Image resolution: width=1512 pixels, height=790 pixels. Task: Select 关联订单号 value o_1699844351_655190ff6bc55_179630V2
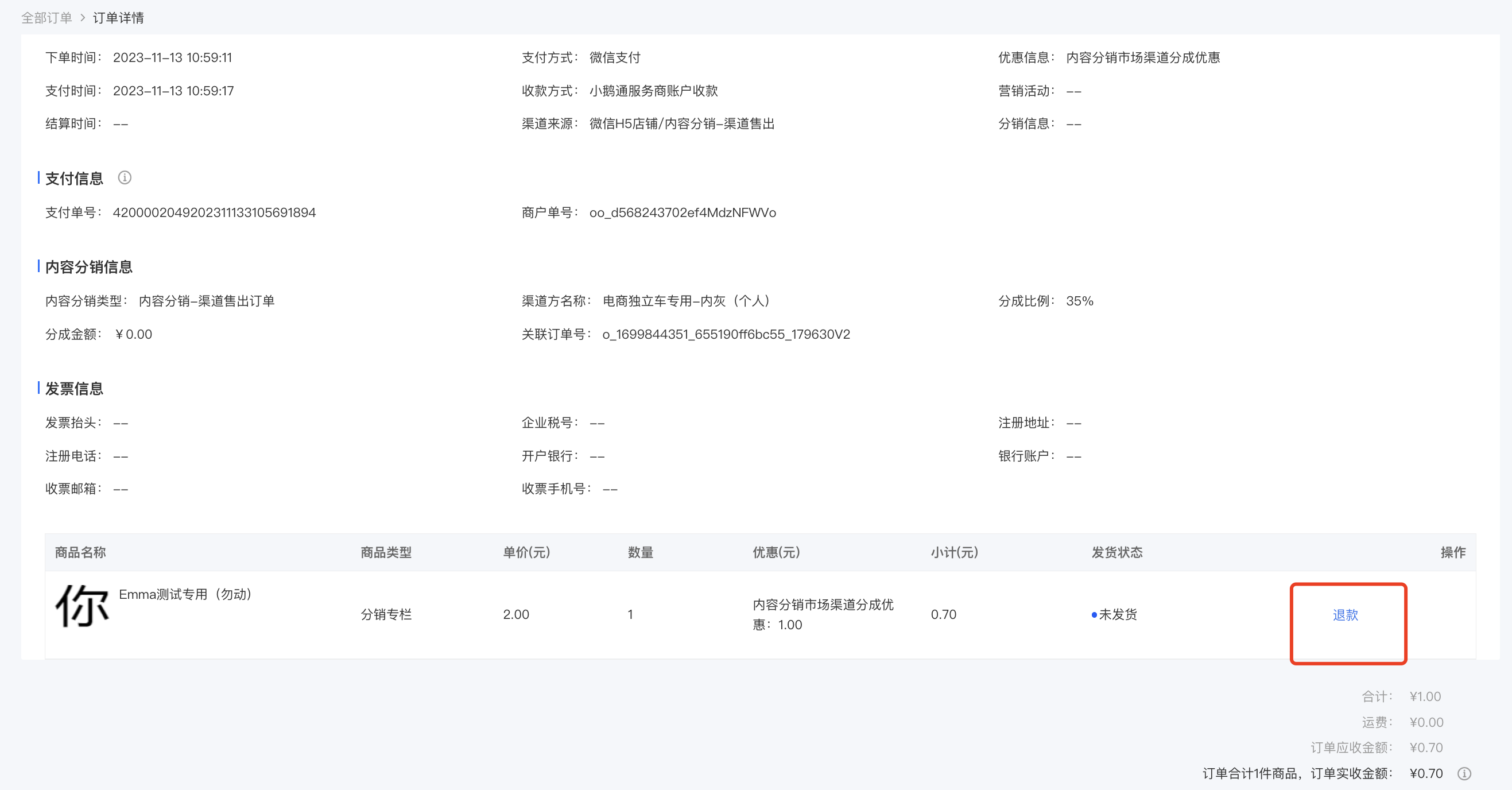click(x=726, y=334)
